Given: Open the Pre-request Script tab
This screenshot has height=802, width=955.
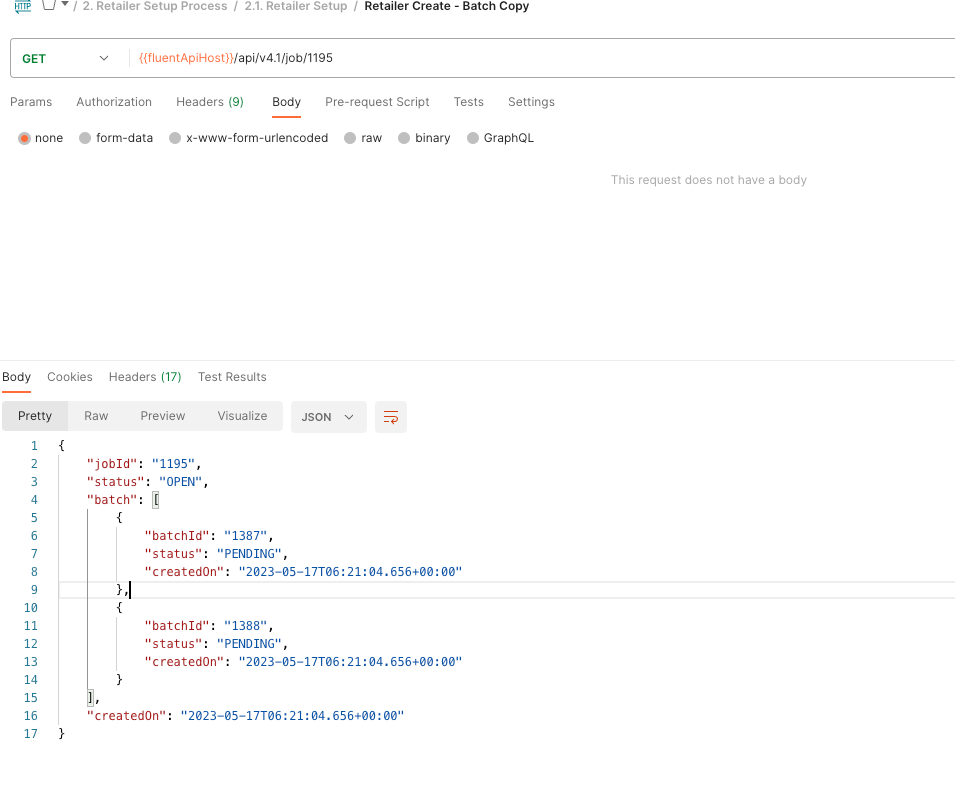Looking at the screenshot, I should tap(377, 102).
